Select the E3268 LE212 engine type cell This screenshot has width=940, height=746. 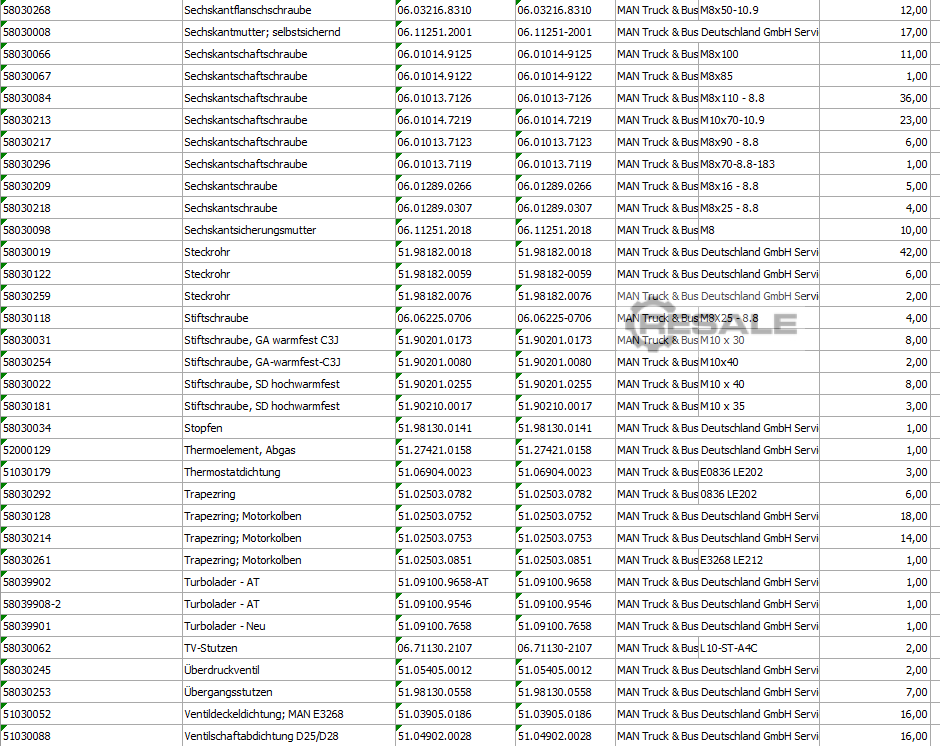click(758, 560)
